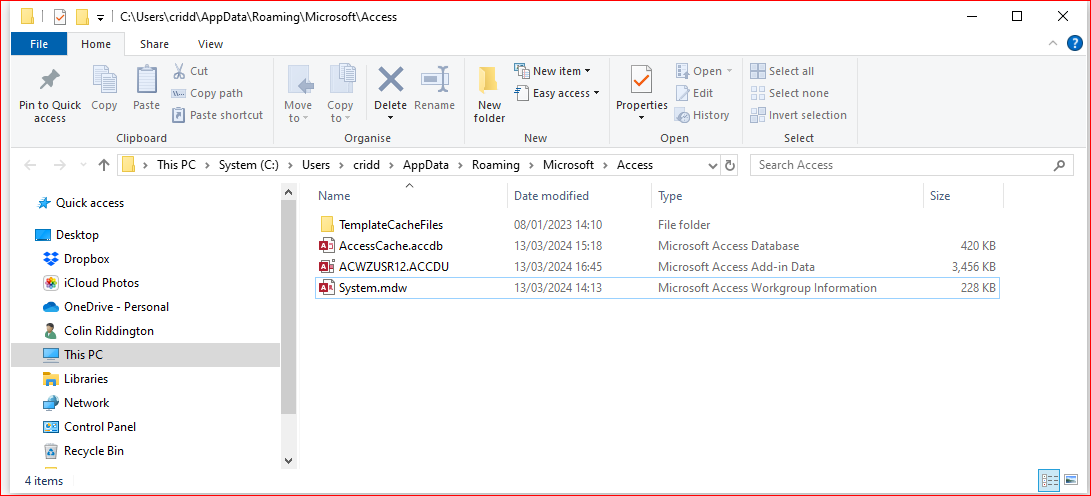Click History in the ribbon
This screenshot has height=496, width=1091.
[x=702, y=115]
